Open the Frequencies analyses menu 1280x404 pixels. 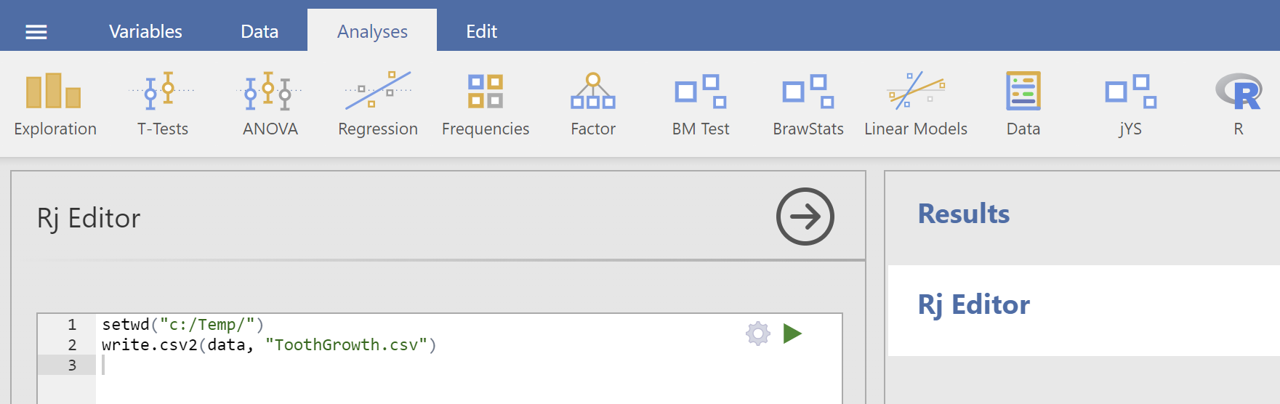485,104
